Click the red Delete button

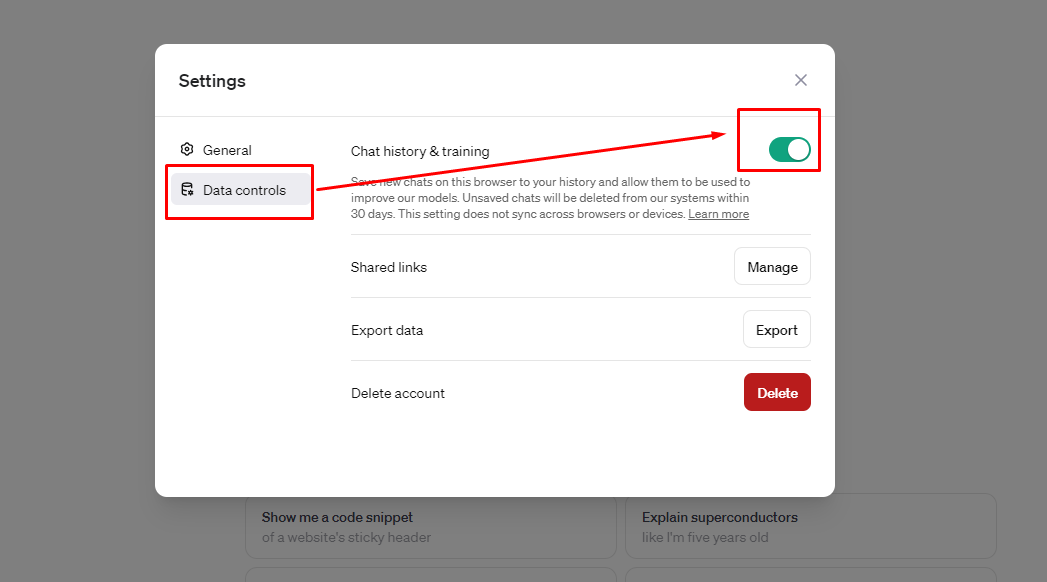coord(777,393)
